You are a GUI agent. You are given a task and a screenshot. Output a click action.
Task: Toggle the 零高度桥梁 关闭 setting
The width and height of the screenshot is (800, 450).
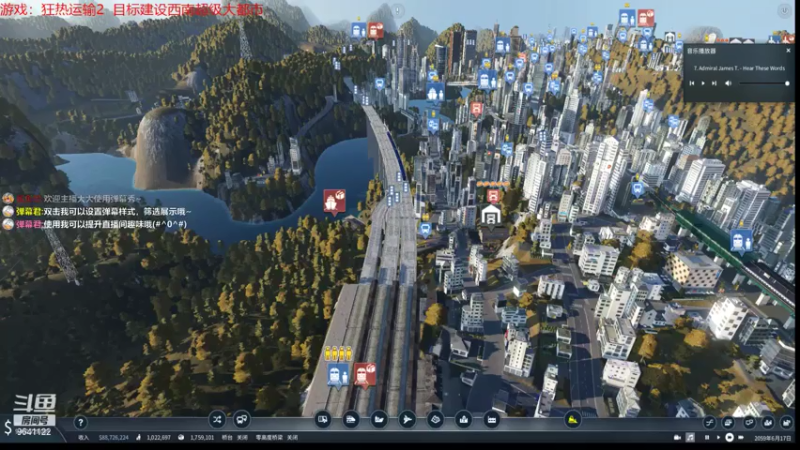click(x=277, y=437)
